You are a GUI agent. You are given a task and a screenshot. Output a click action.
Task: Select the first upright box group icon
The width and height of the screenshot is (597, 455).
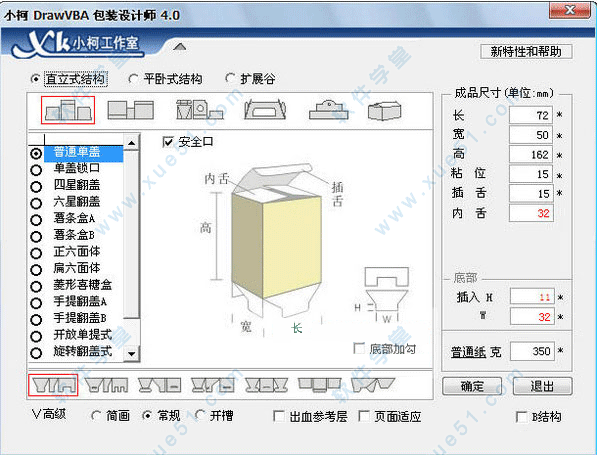pos(68,110)
